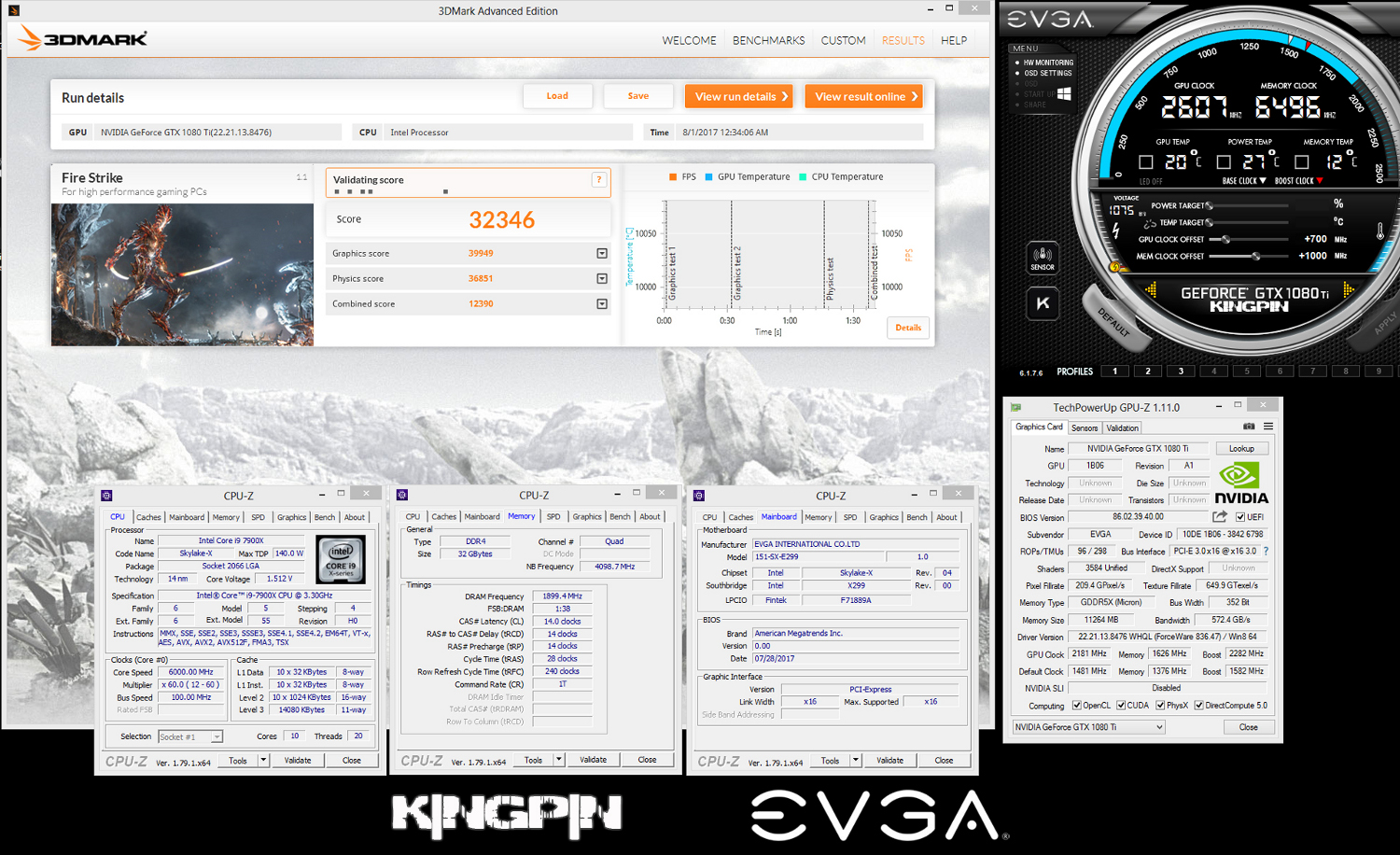Click the Details button below the chart
Screen dimensions: 1400x855
pos(908,328)
